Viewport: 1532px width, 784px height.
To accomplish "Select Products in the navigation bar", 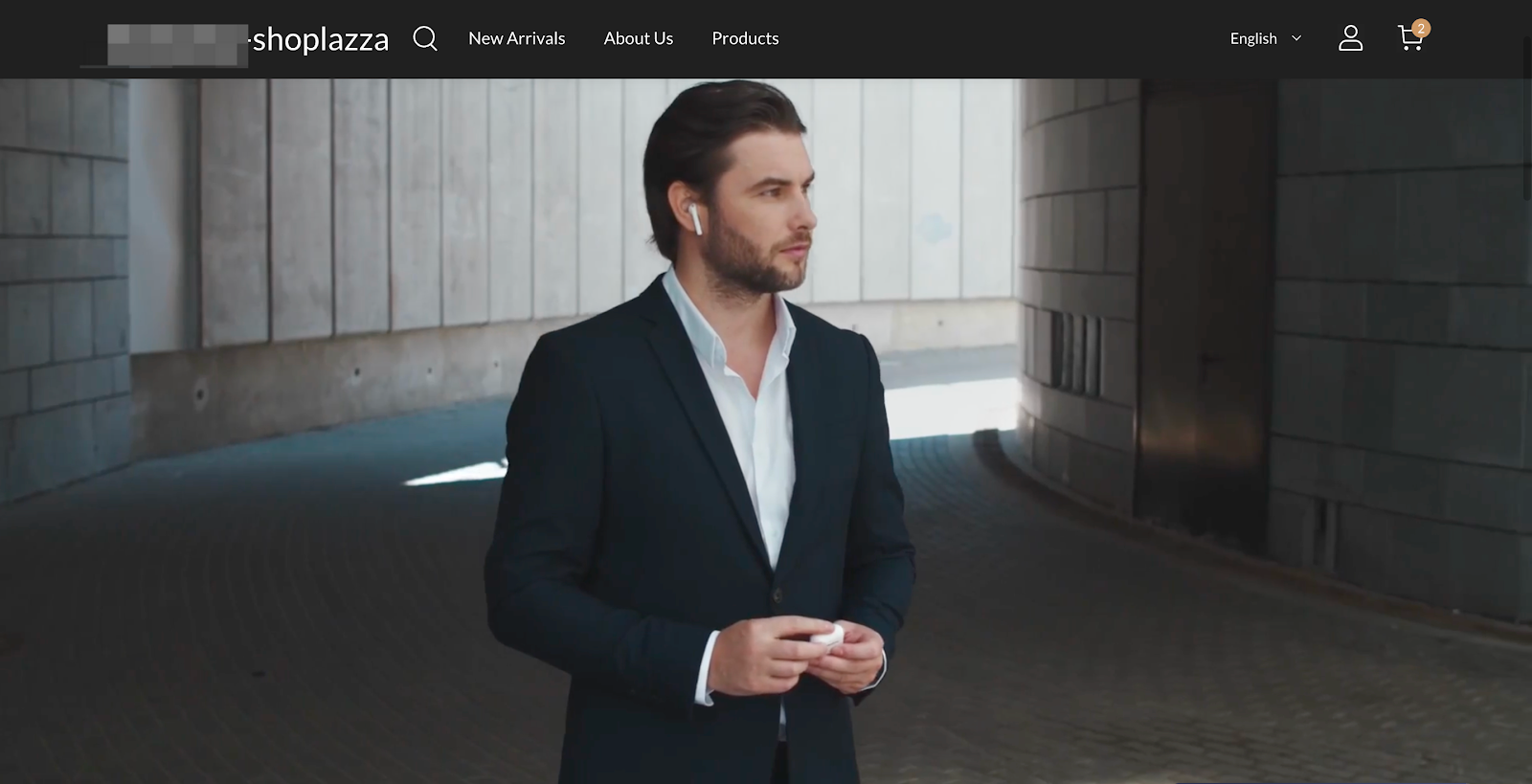I will point(745,38).
